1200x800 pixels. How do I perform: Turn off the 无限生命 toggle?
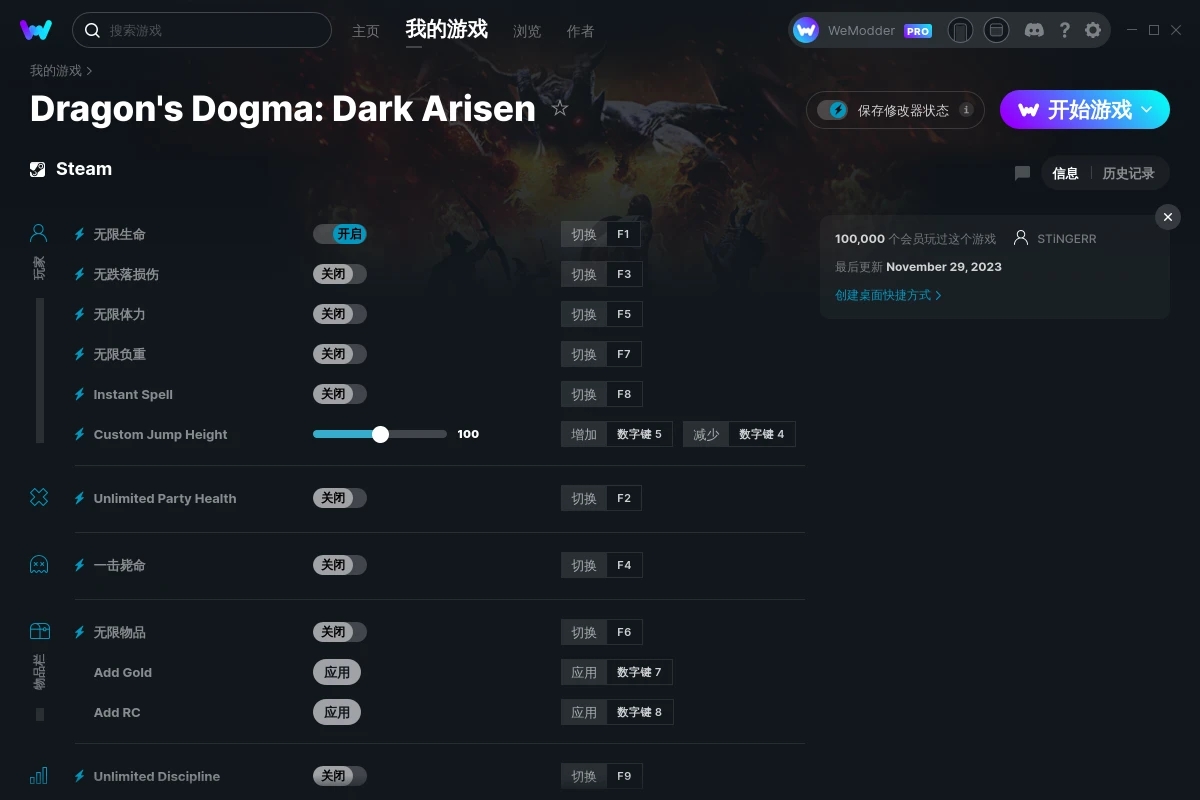[x=340, y=234]
